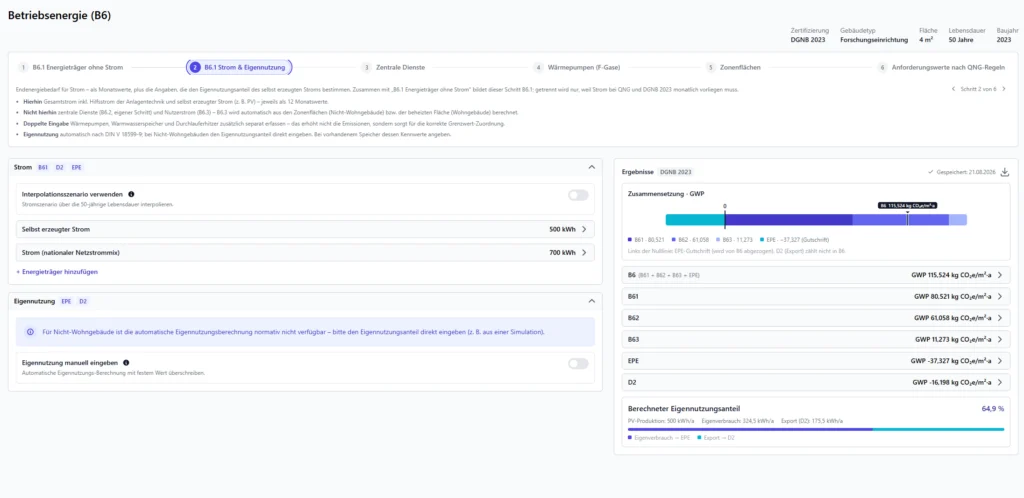This screenshot has width=1024, height=498.
Task: Collapse the Strom section
Action: [x=592, y=168]
